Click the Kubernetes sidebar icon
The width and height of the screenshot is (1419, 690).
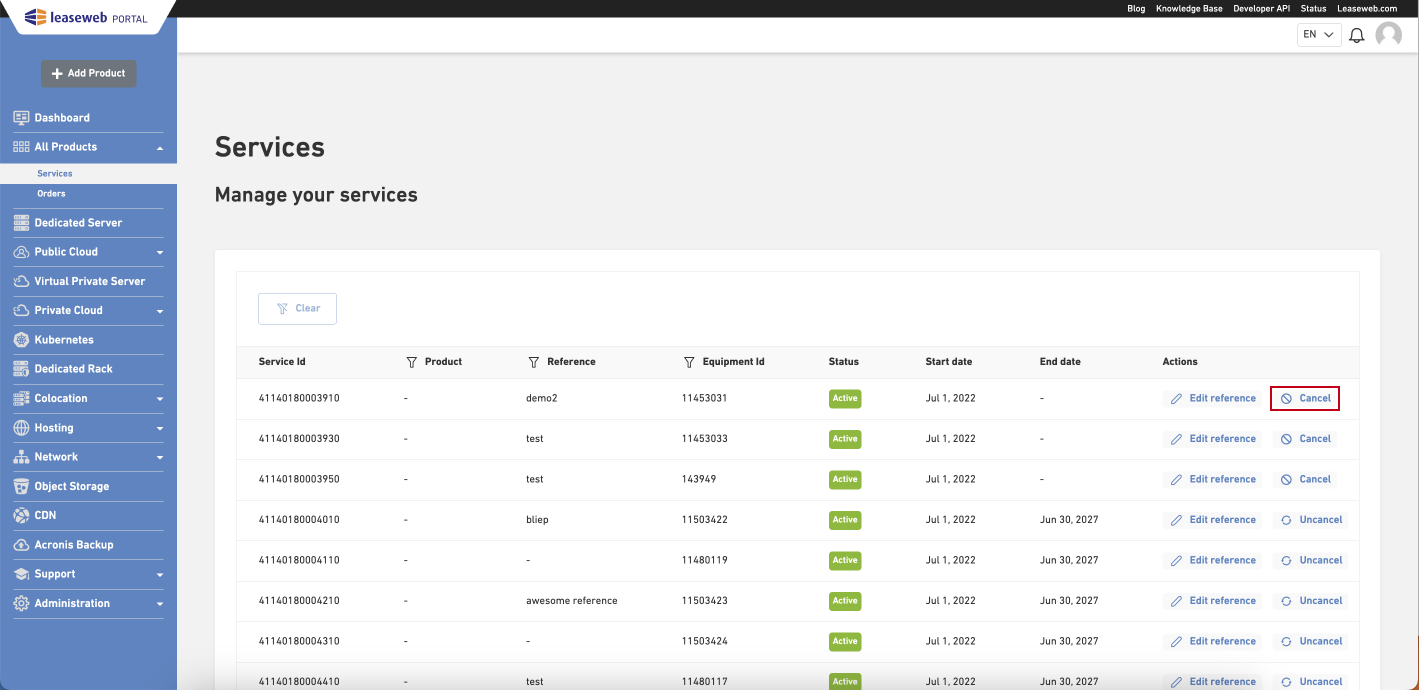coord(20,339)
